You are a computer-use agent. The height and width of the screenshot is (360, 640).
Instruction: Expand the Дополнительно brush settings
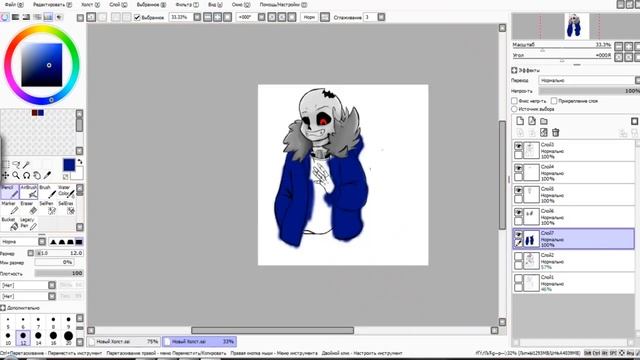(3, 308)
